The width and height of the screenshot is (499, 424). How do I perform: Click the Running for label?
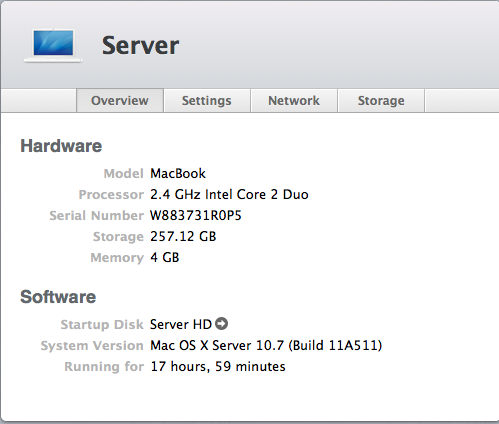coord(104,366)
